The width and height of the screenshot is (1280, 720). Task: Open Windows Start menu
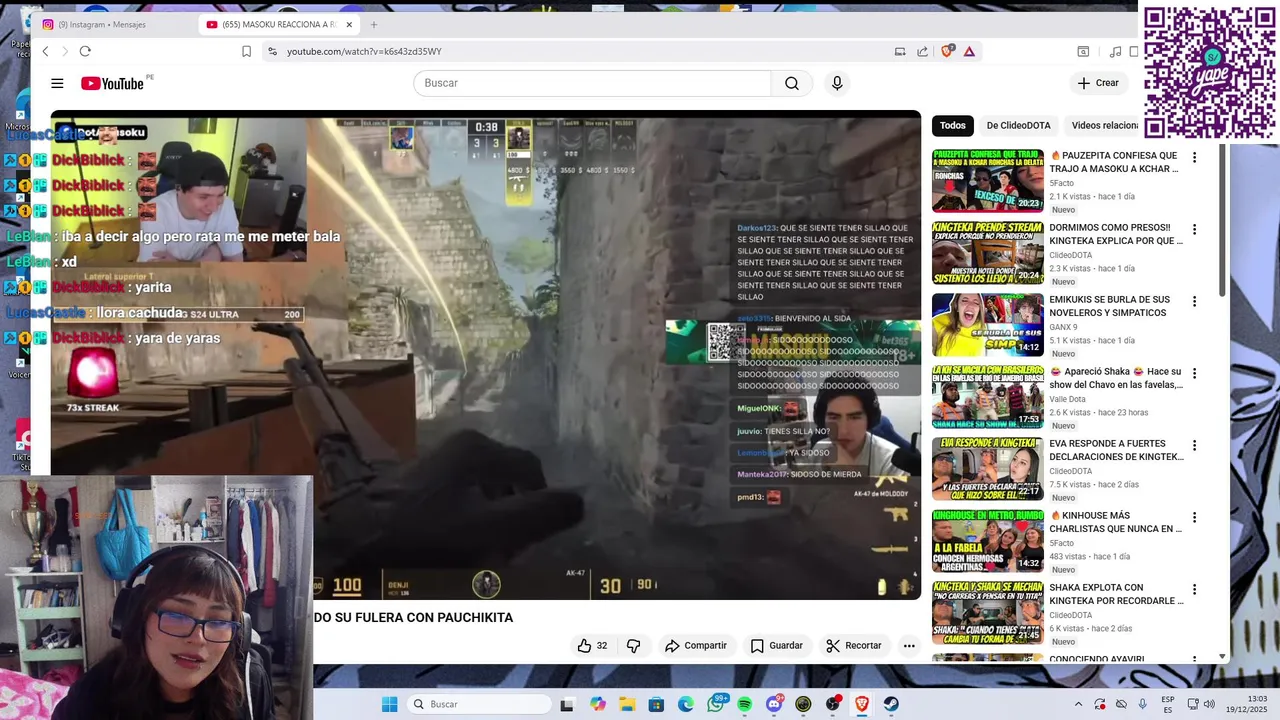coord(389,704)
